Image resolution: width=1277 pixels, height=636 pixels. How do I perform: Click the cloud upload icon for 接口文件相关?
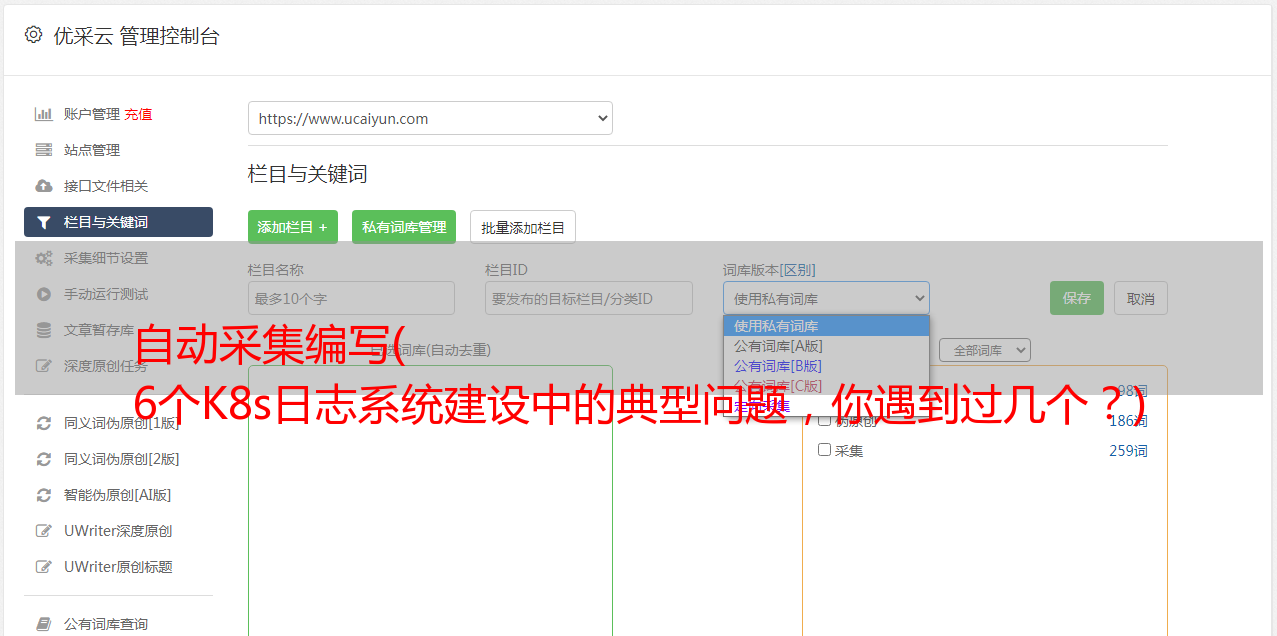click(44, 186)
